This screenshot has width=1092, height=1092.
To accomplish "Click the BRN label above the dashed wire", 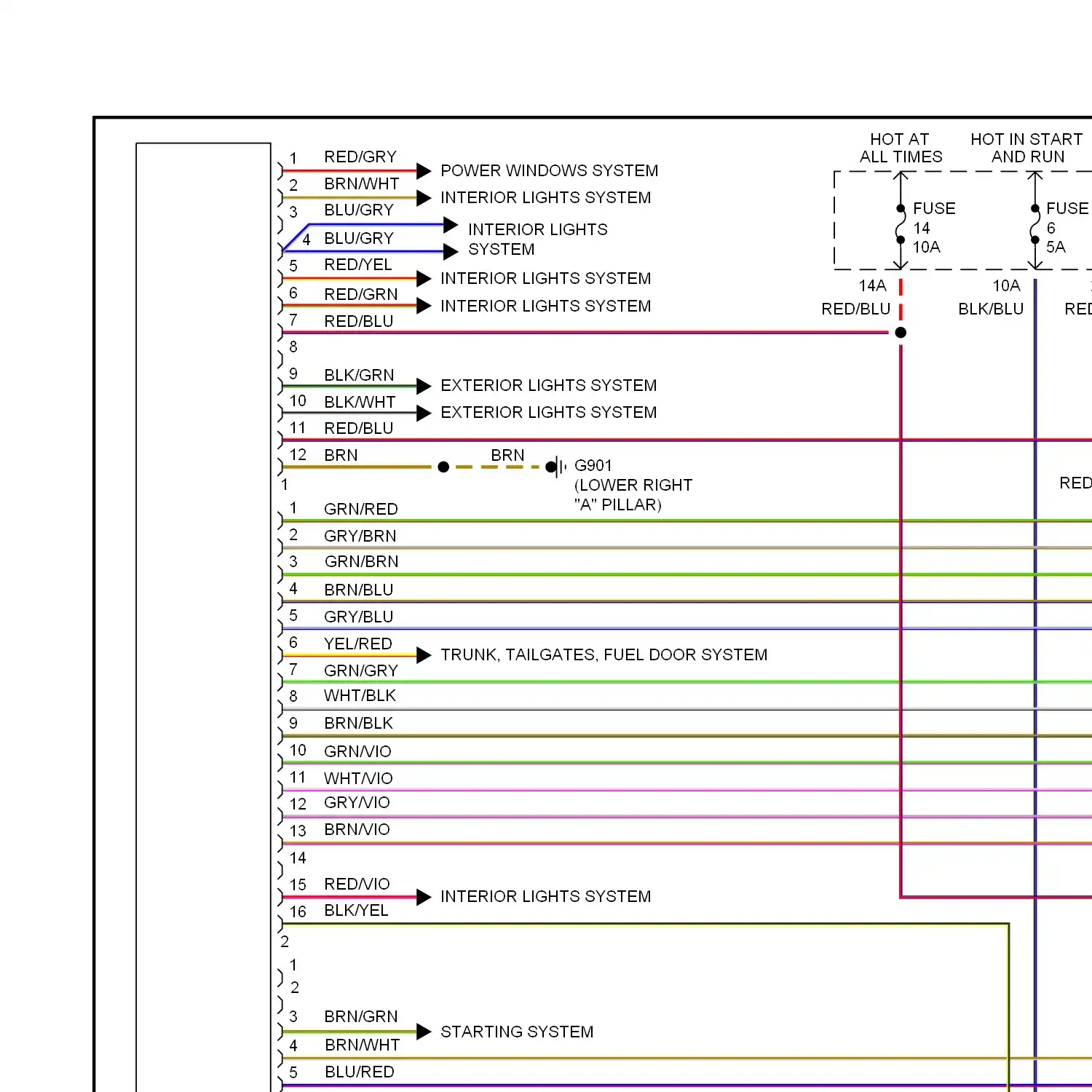I will coord(507,455).
